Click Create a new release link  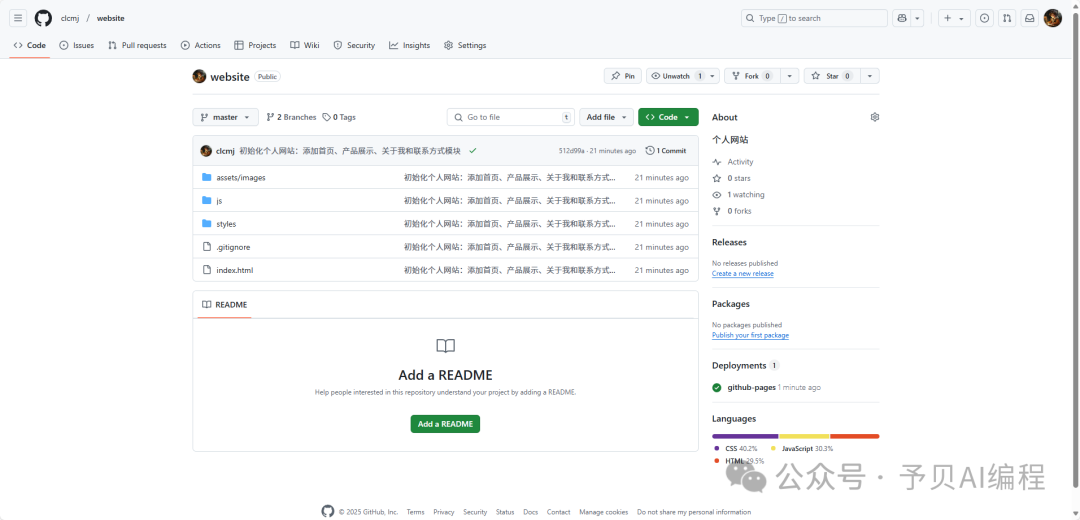(x=742, y=273)
